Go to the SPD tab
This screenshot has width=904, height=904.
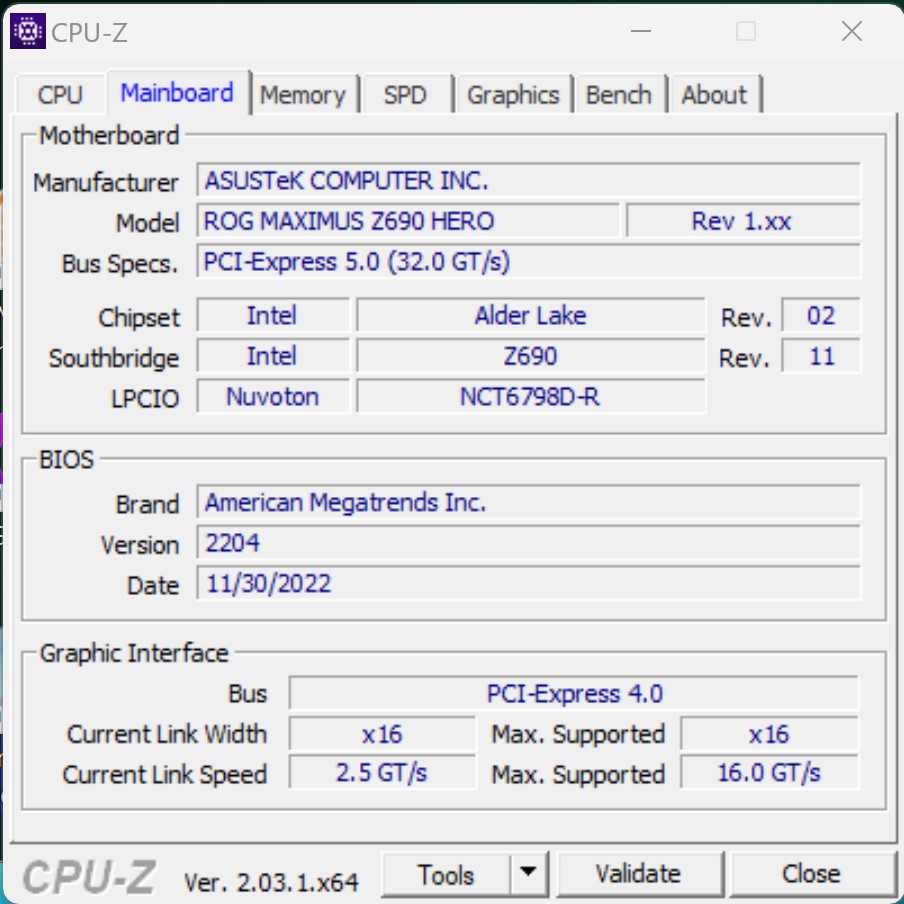[x=405, y=95]
